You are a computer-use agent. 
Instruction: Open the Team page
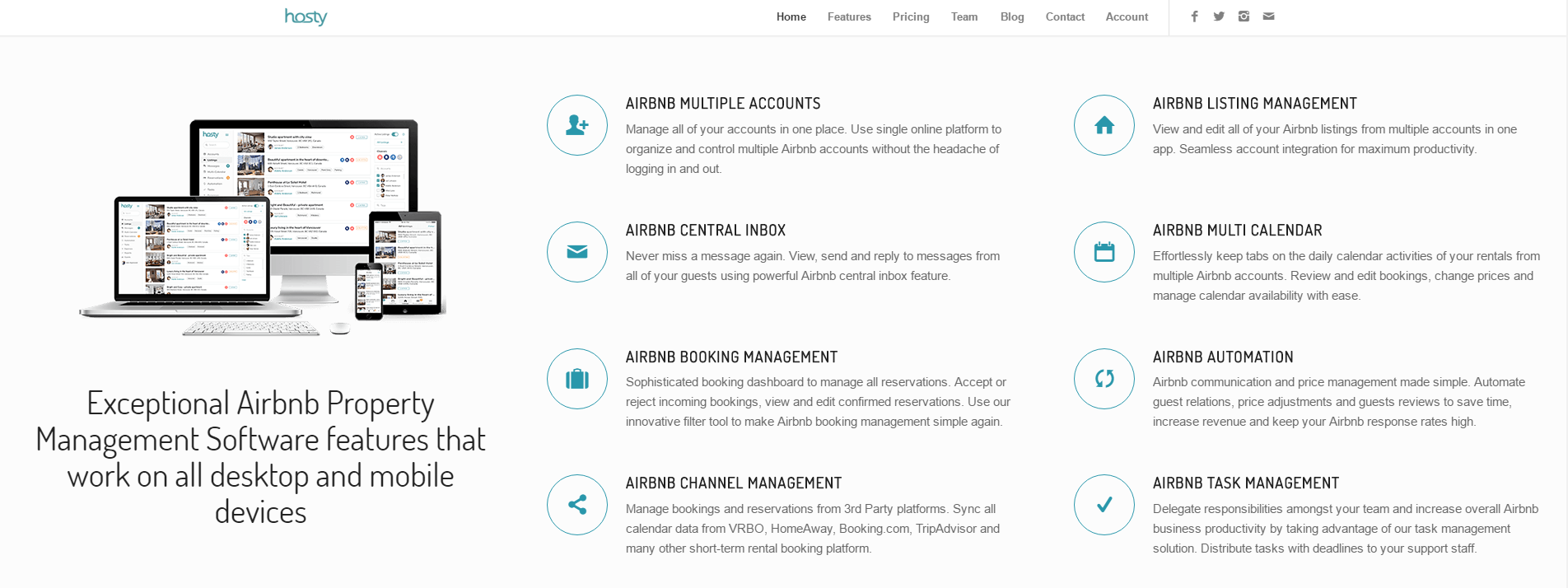[x=964, y=16]
